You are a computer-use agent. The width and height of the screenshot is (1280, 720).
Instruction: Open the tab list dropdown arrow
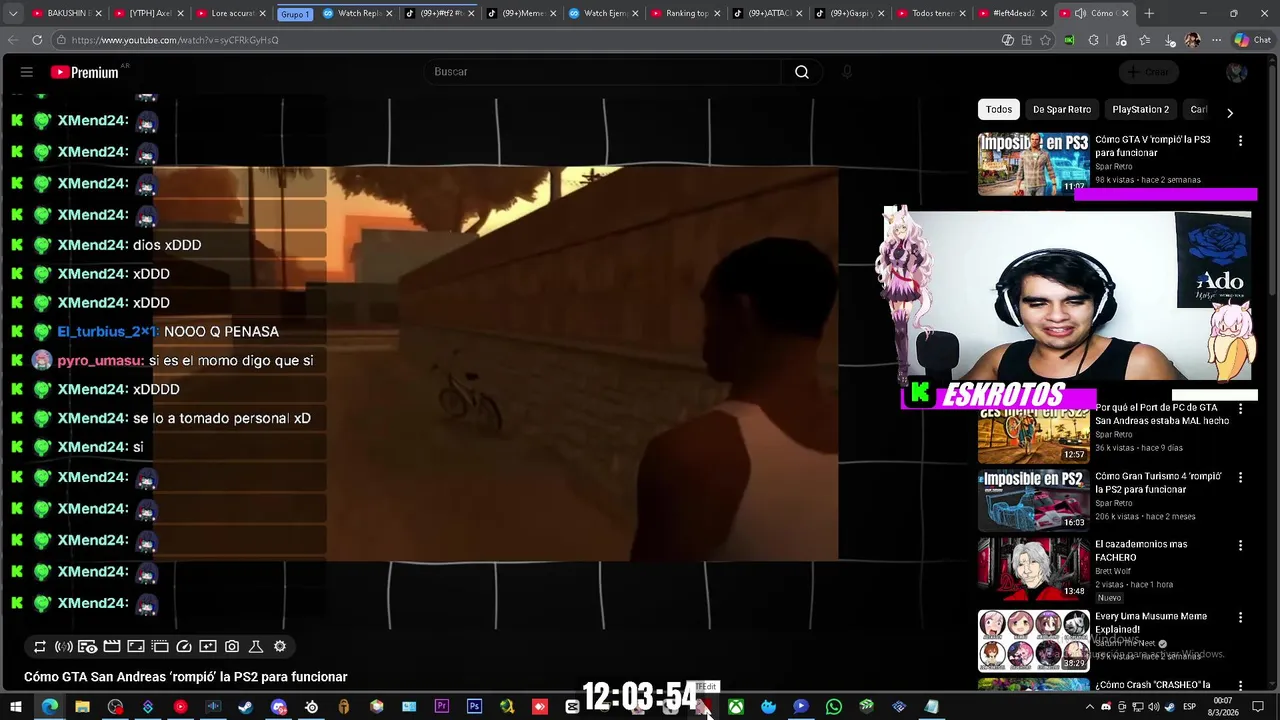13,13
